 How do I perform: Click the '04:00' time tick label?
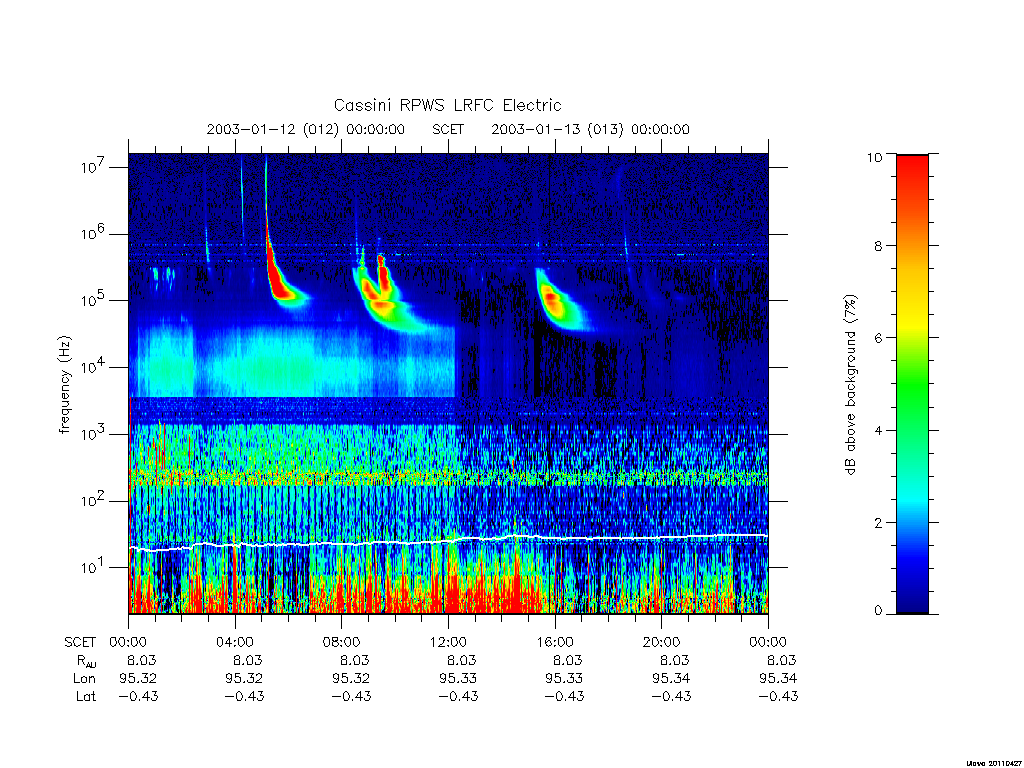pos(234,642)
